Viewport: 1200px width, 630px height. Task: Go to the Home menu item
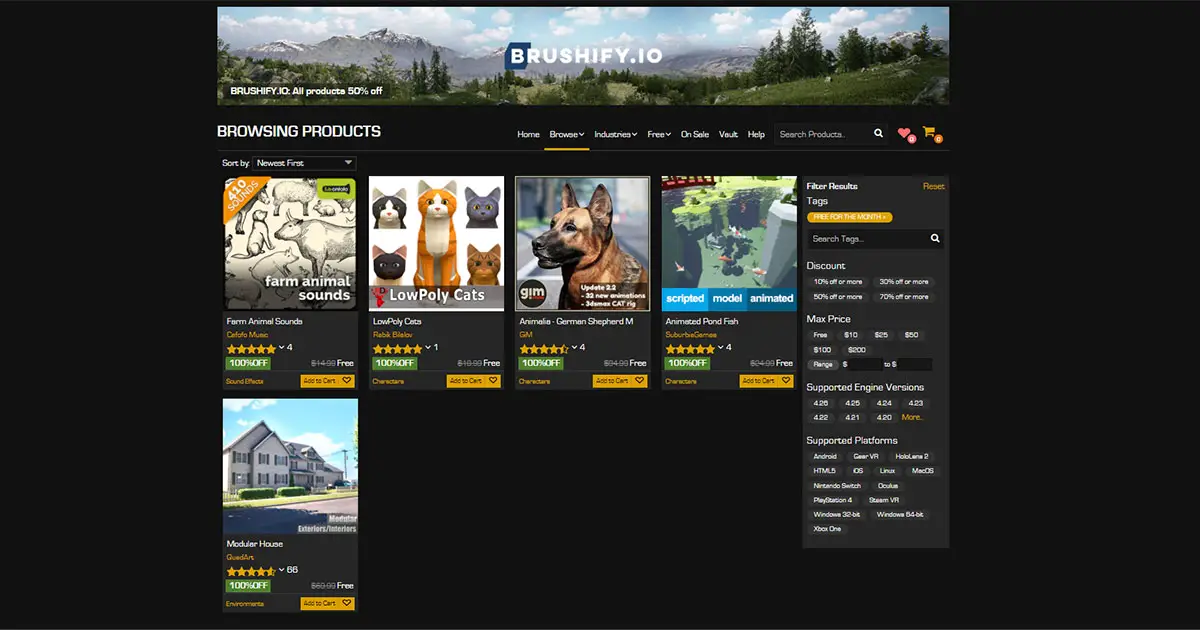click(528, 134)
